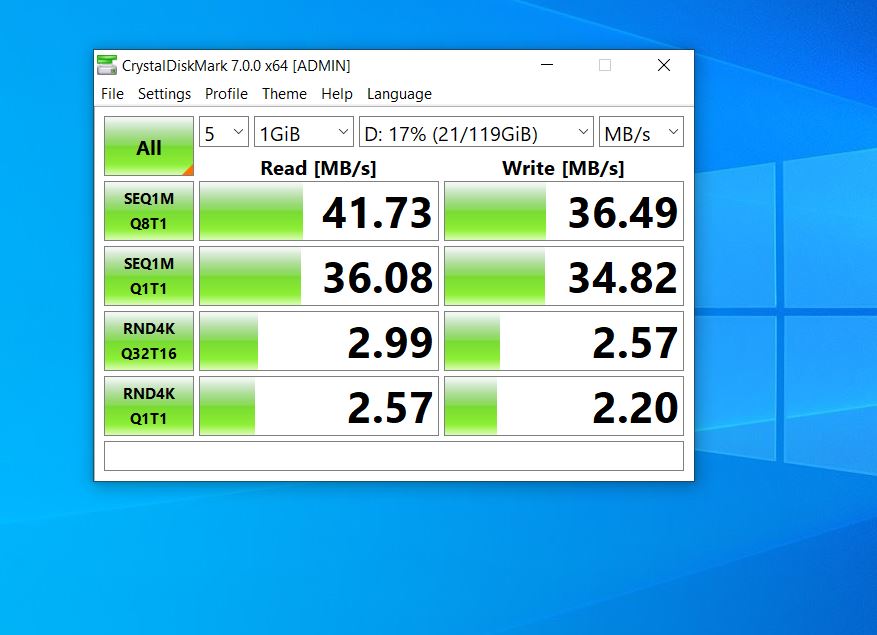Open the Language menu
Viewport: 877px width, 635px height.
tap(399, 93)
